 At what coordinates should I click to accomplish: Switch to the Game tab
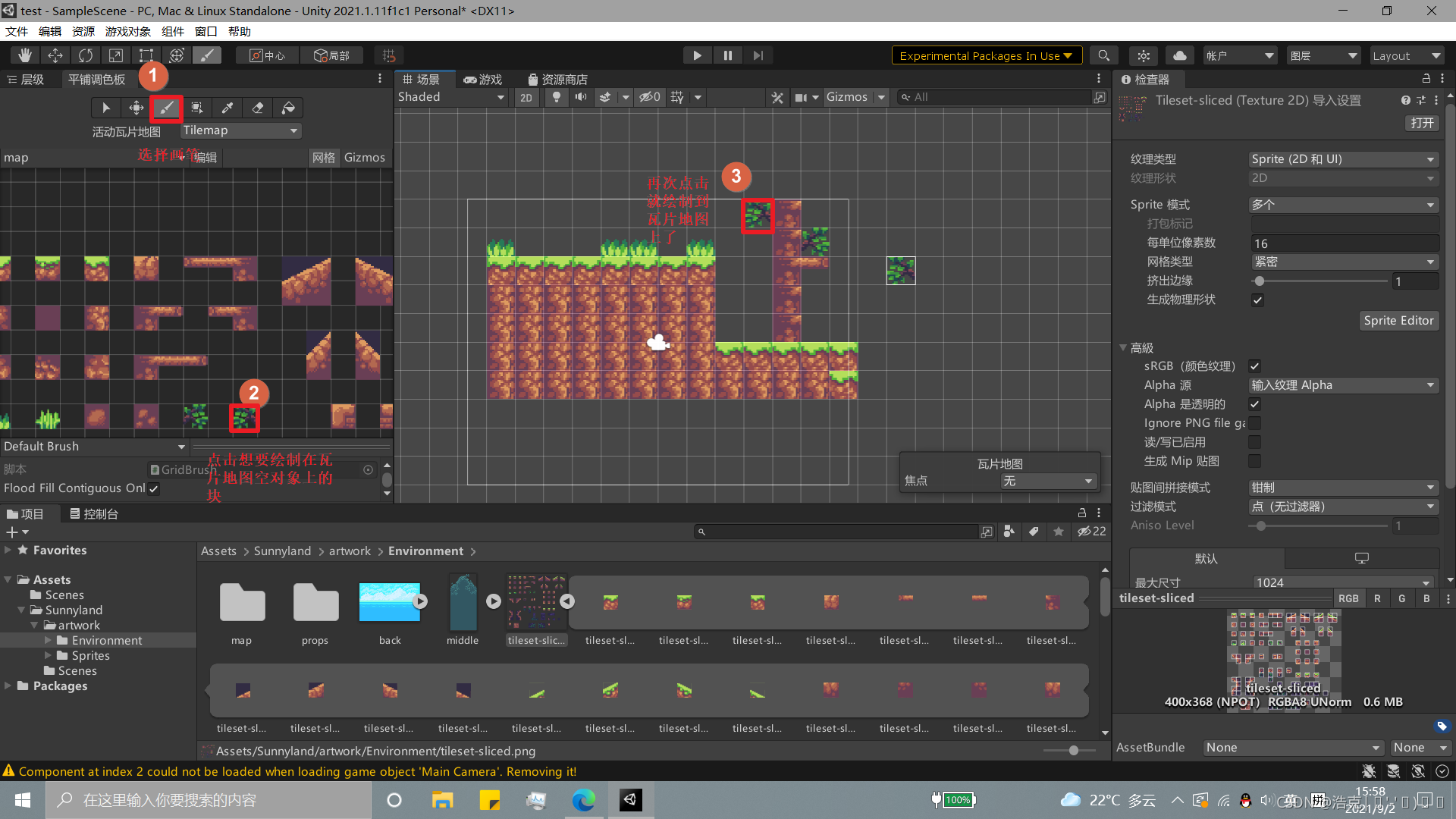[482, 80]
